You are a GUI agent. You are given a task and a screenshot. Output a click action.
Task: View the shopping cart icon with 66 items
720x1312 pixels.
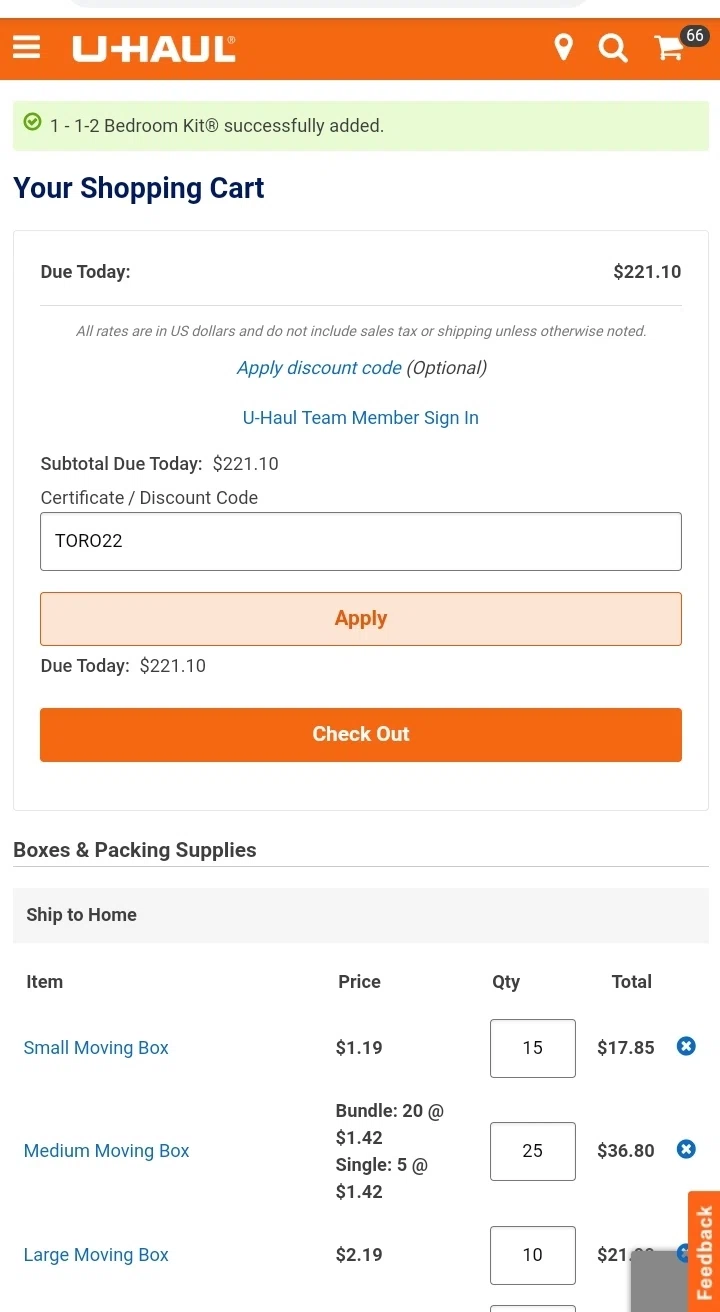click(x=668, y=49)
